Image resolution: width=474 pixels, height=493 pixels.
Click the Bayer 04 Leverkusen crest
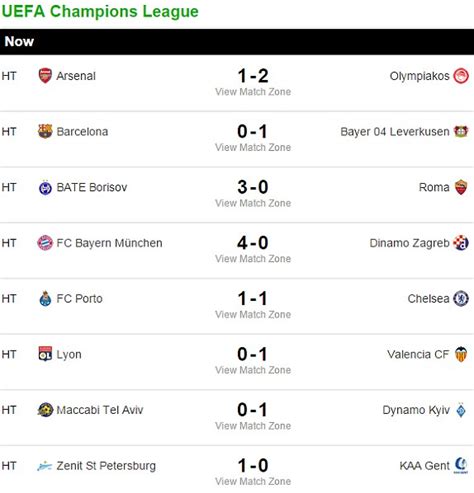pos(461,131)
